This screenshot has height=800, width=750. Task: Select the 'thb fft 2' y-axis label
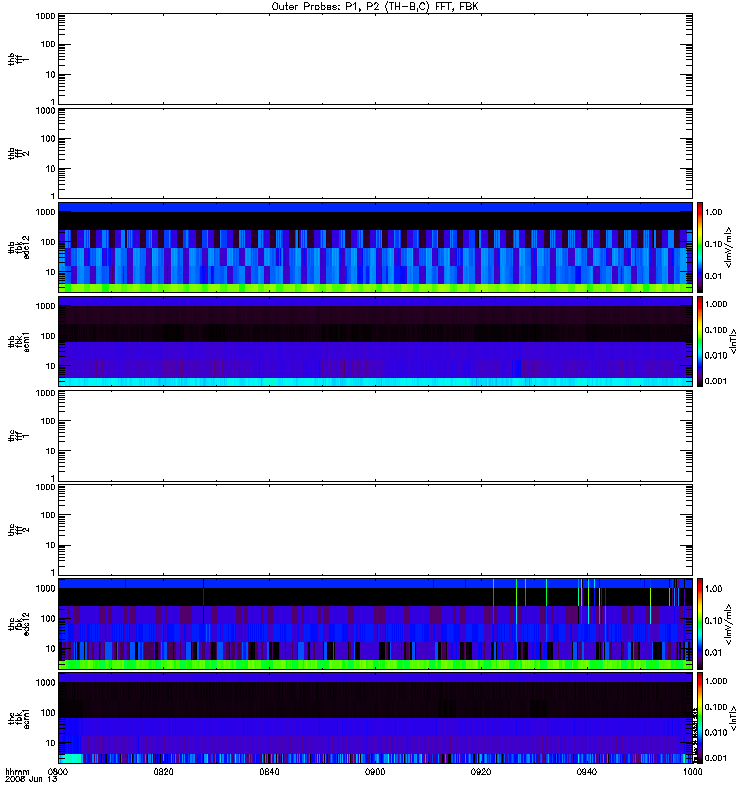18,154
